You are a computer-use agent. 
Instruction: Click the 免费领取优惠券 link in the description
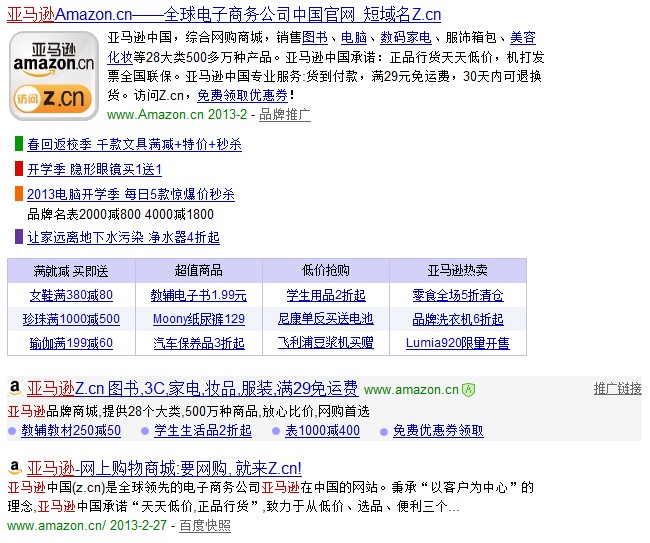tap(242, 95)
